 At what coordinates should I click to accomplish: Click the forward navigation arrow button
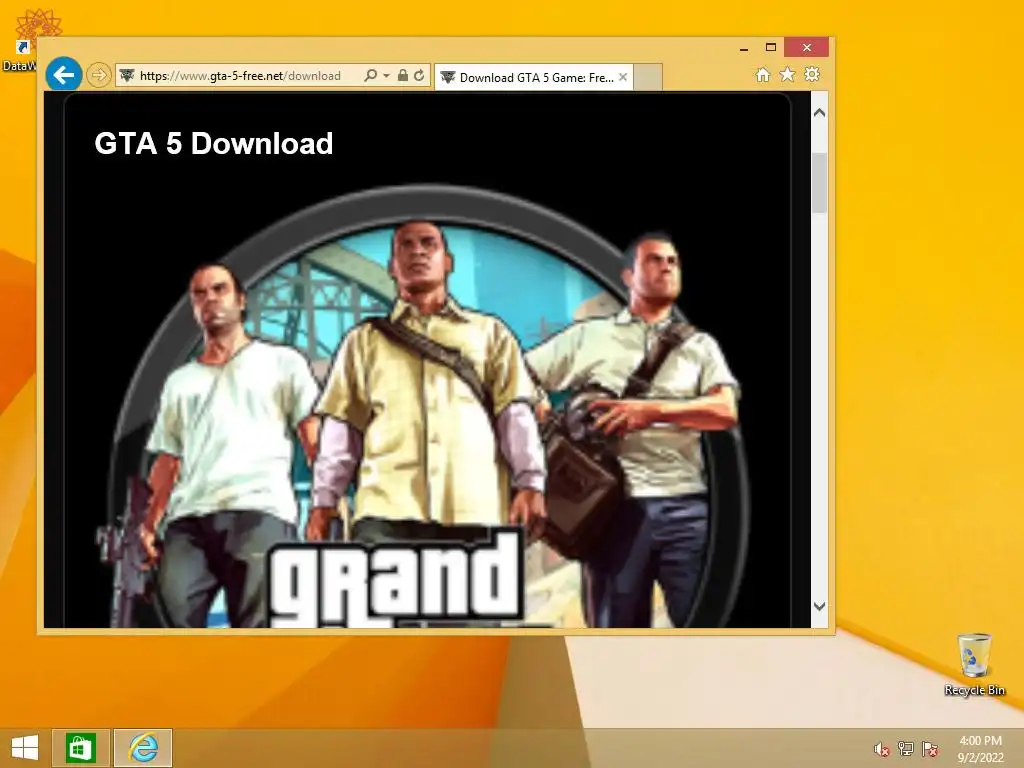click(x=99, y=75)
